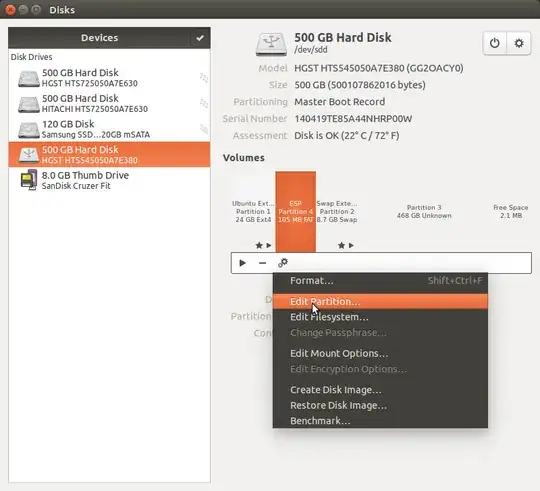Click the 500 GB size value text
The height and width of the screenshot is (491, 540).
pyautogui.click(x=360, y=85)
